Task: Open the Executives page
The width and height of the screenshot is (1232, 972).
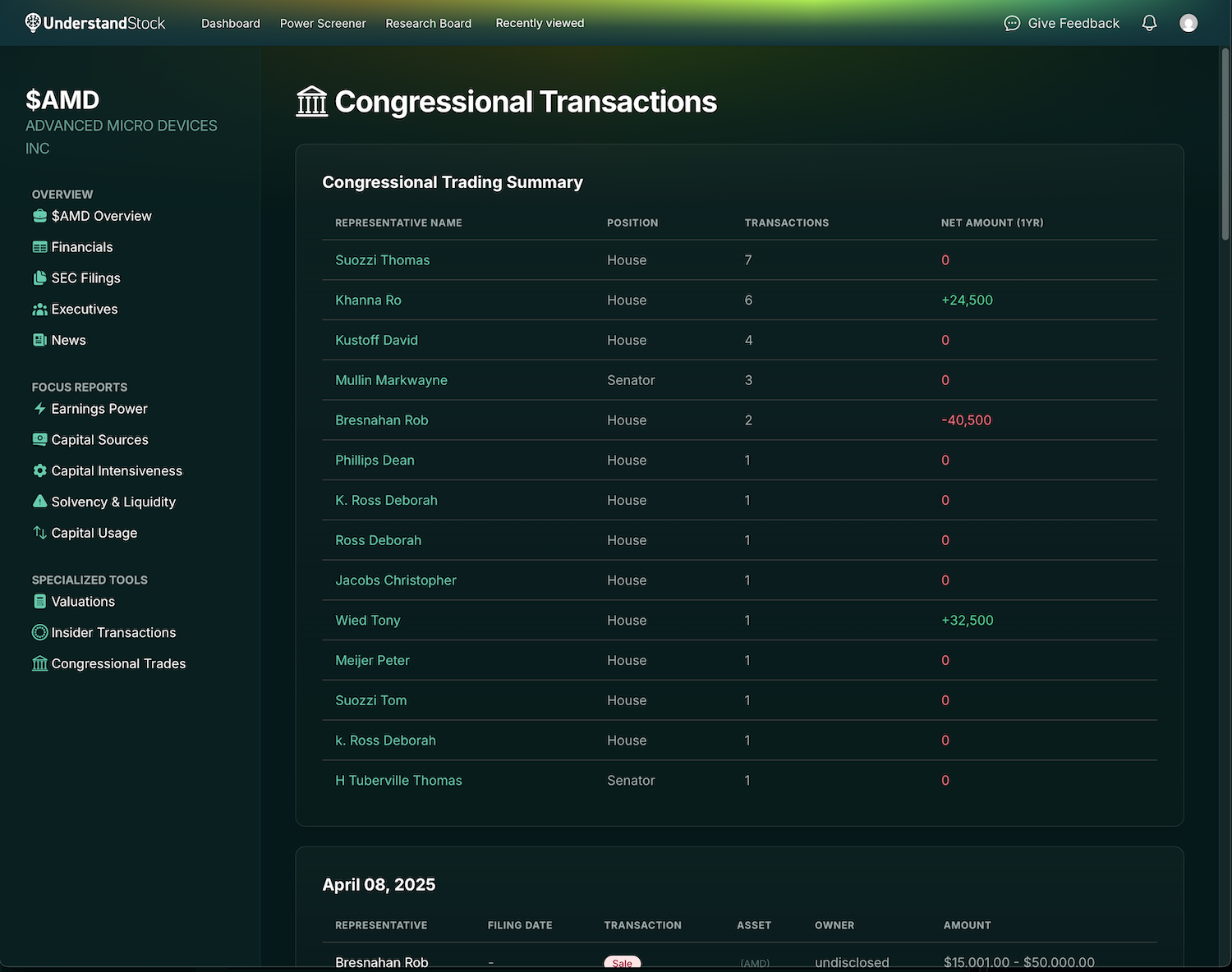Action: [85, 309]
